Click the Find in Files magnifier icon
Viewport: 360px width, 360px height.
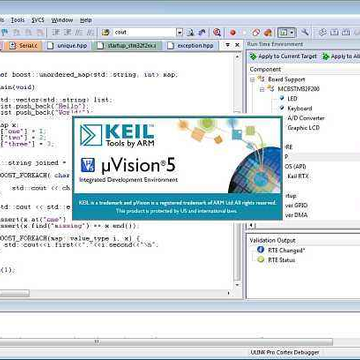point(217,32)
